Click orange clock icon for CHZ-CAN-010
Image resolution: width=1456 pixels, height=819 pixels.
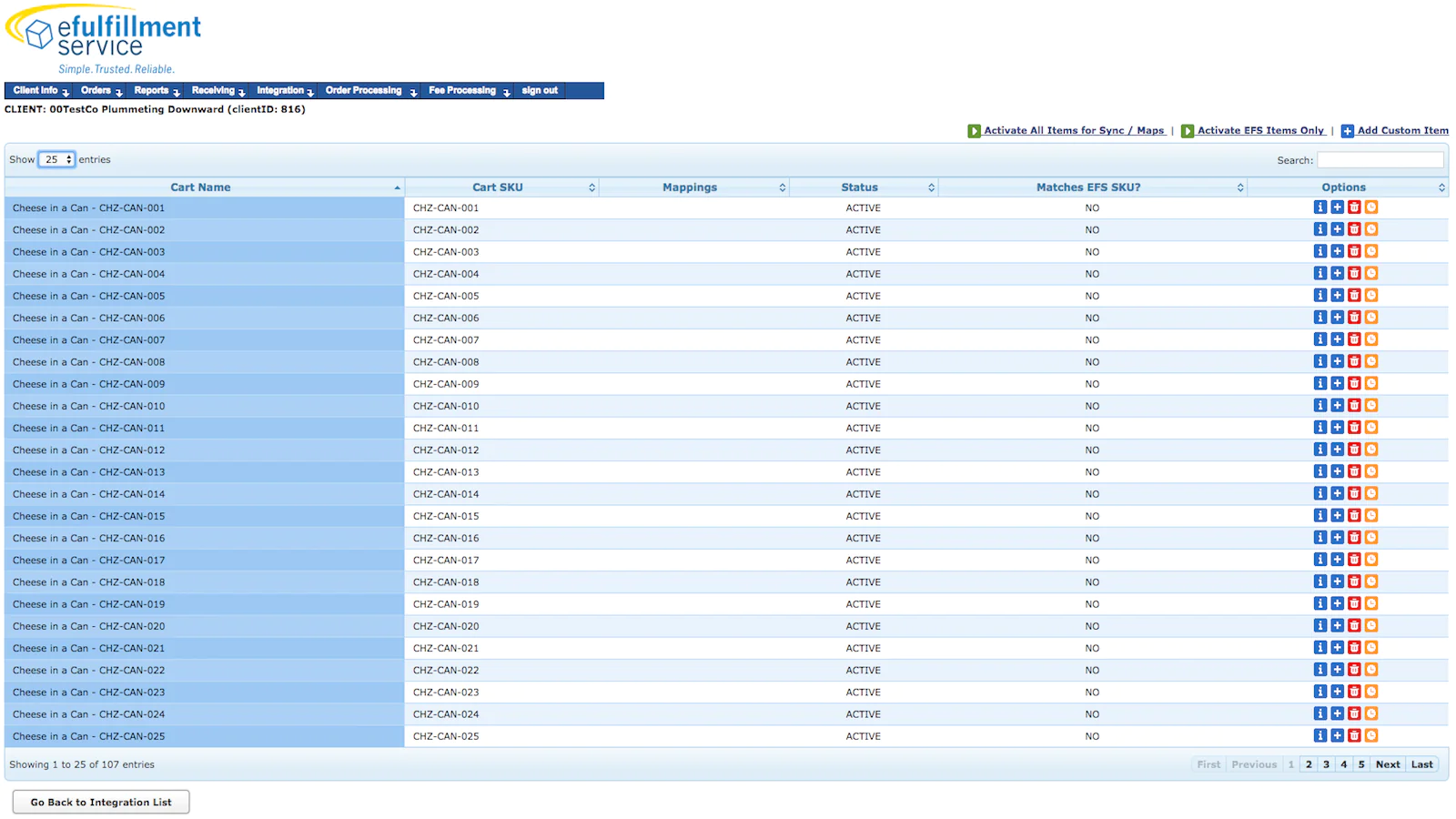1371,405
